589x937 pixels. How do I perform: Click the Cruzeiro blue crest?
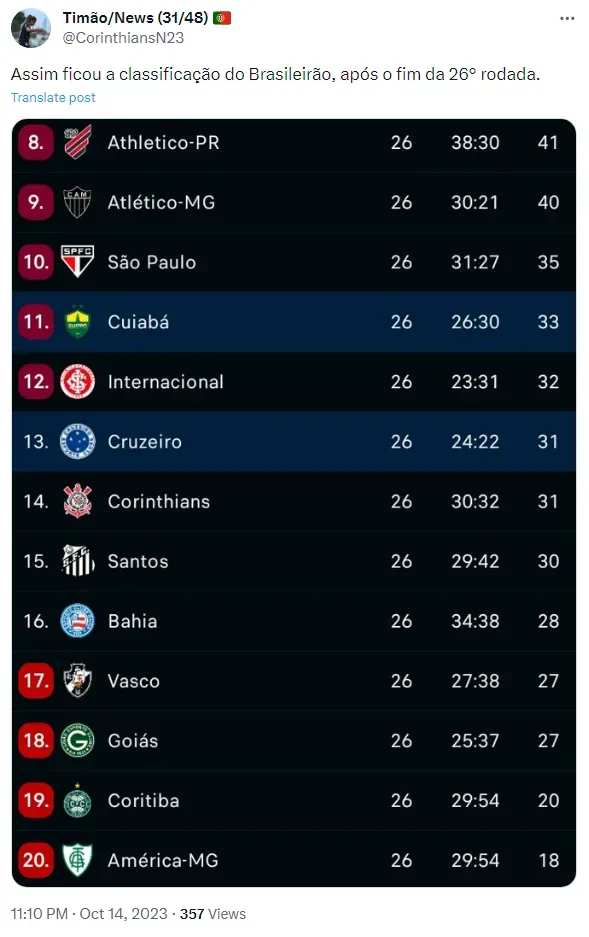78,442
